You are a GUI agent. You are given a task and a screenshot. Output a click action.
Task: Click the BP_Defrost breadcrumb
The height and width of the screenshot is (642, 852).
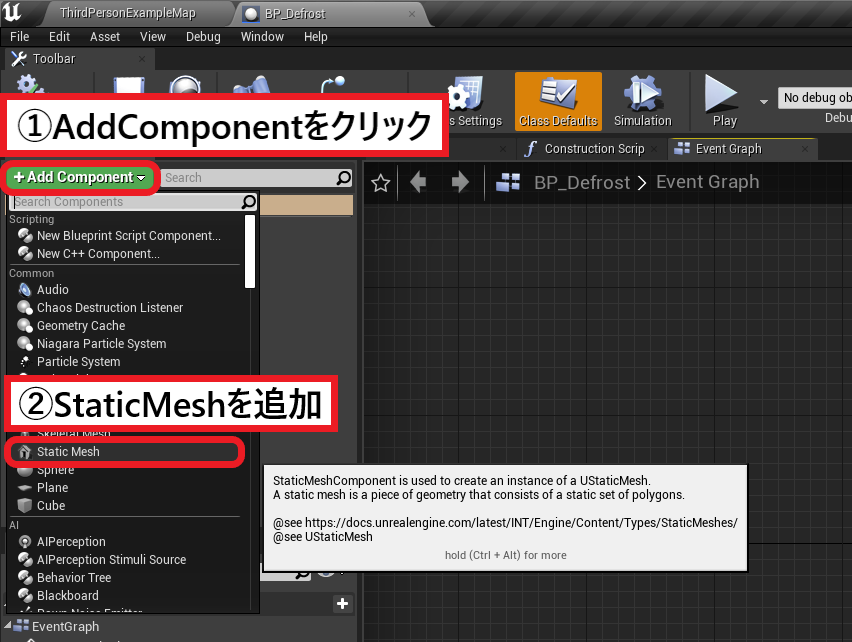582,182
